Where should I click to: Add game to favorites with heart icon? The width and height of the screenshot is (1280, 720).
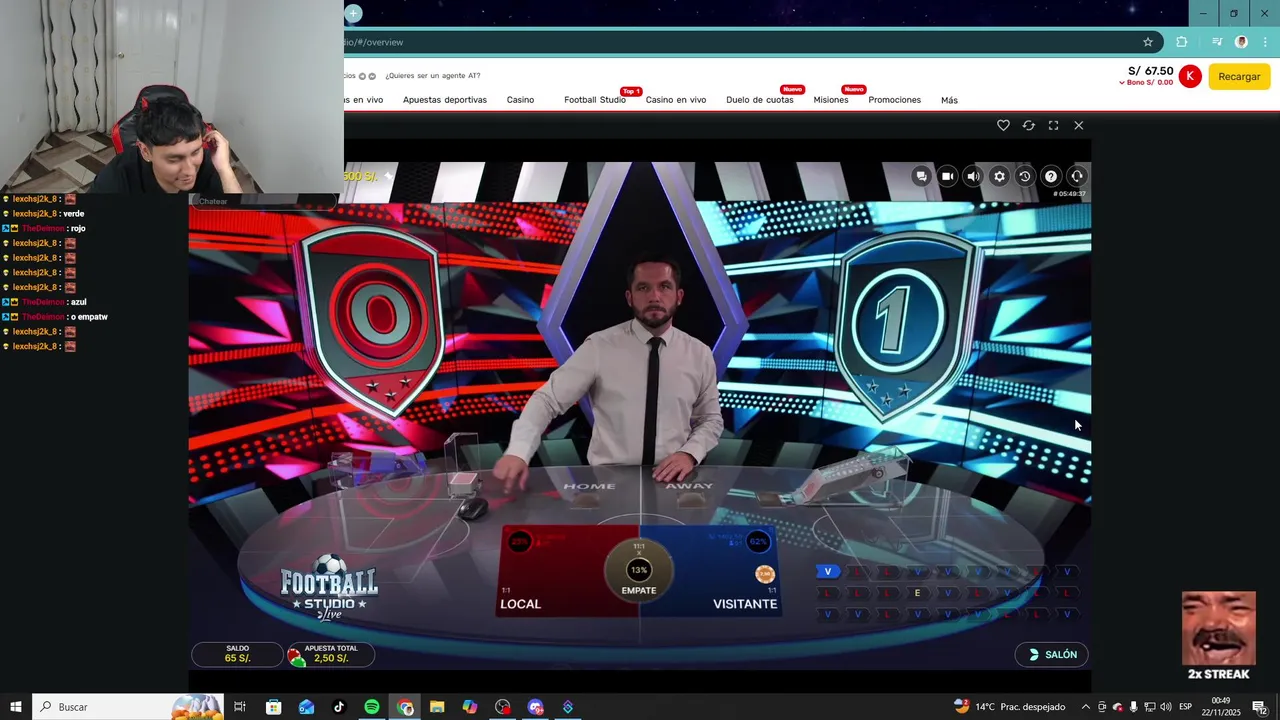[x=1003, y=125]
